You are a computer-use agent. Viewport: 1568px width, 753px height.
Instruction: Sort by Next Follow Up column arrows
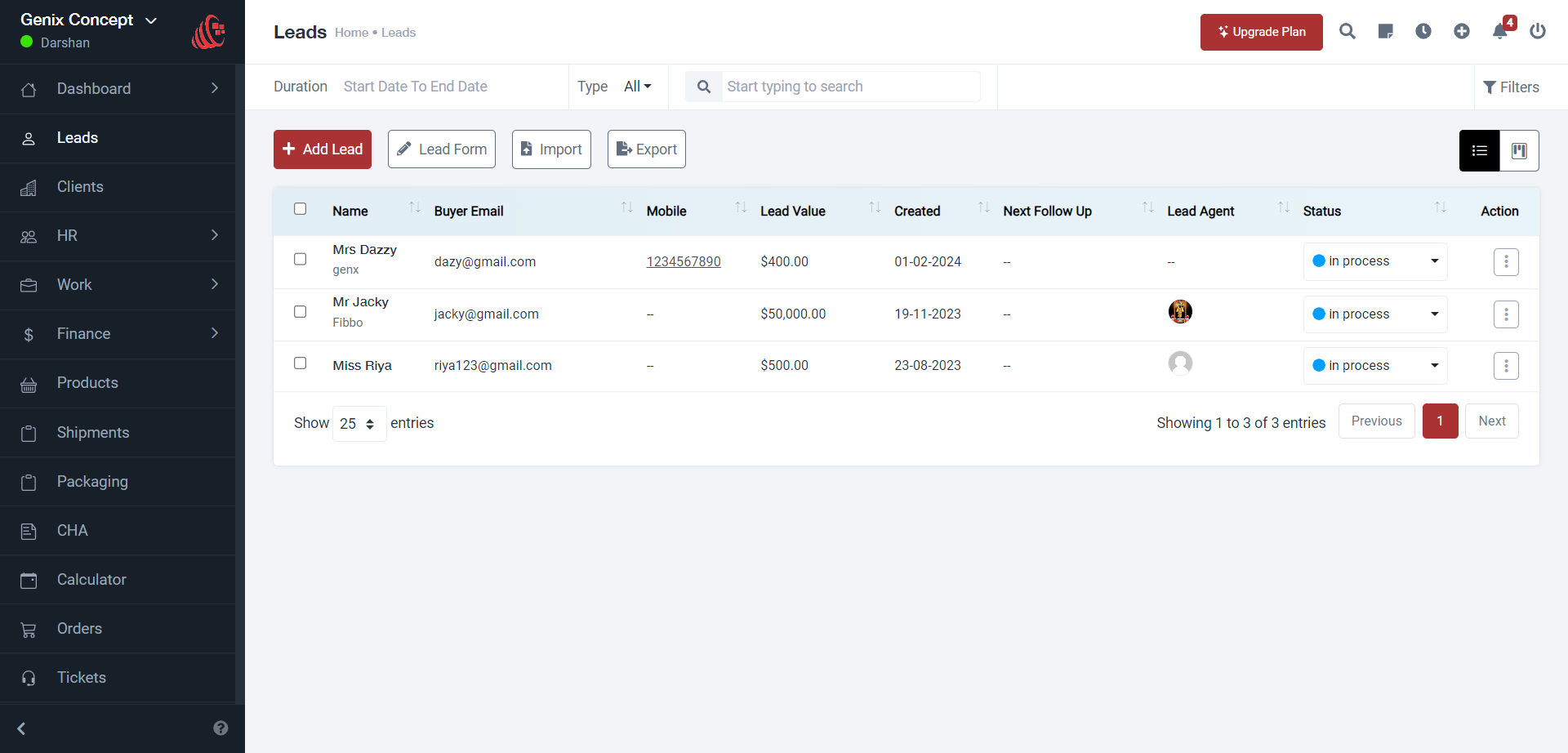(1148, 207)
